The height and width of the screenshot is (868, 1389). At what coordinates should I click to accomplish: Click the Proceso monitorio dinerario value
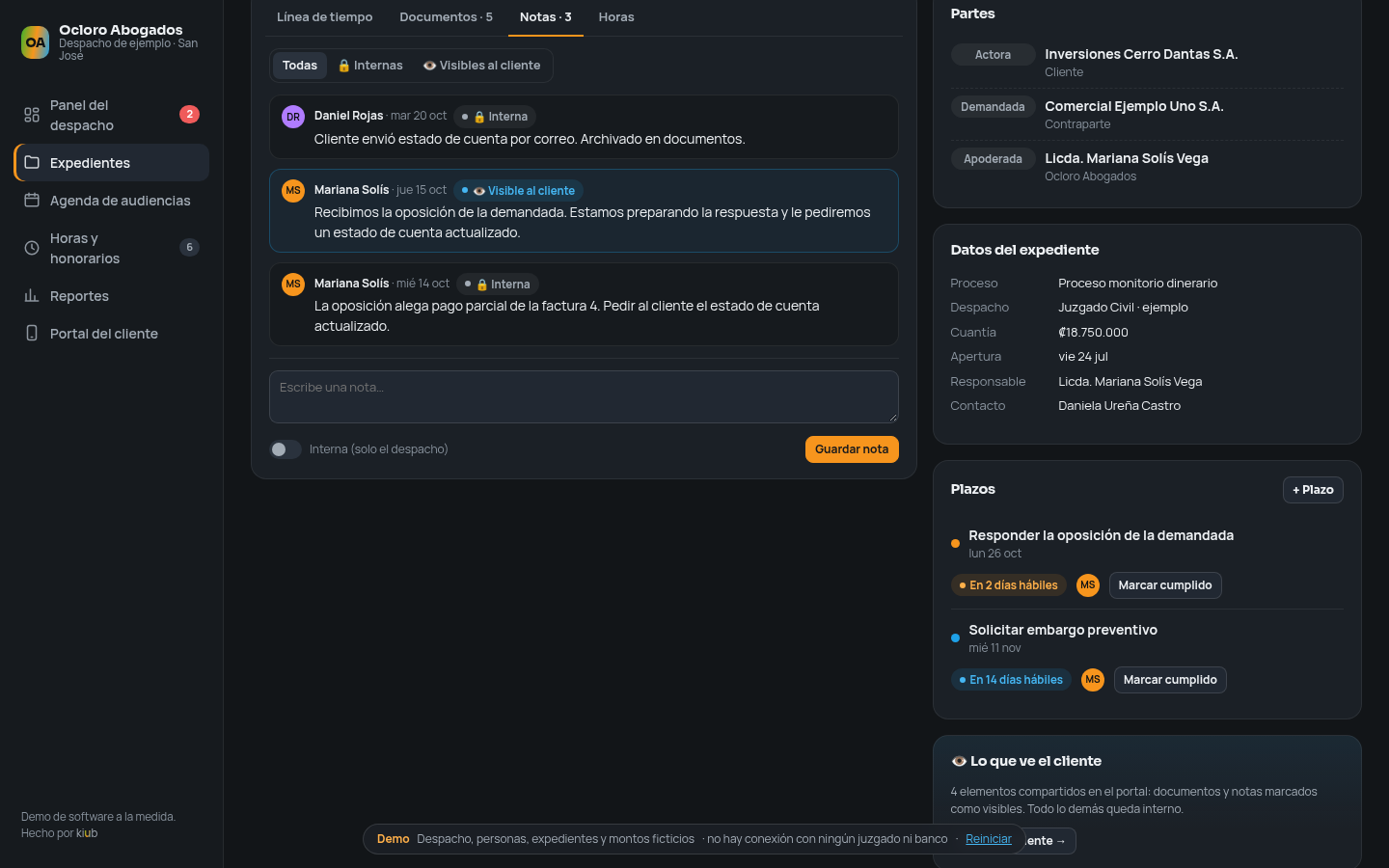click(1138, 284)
